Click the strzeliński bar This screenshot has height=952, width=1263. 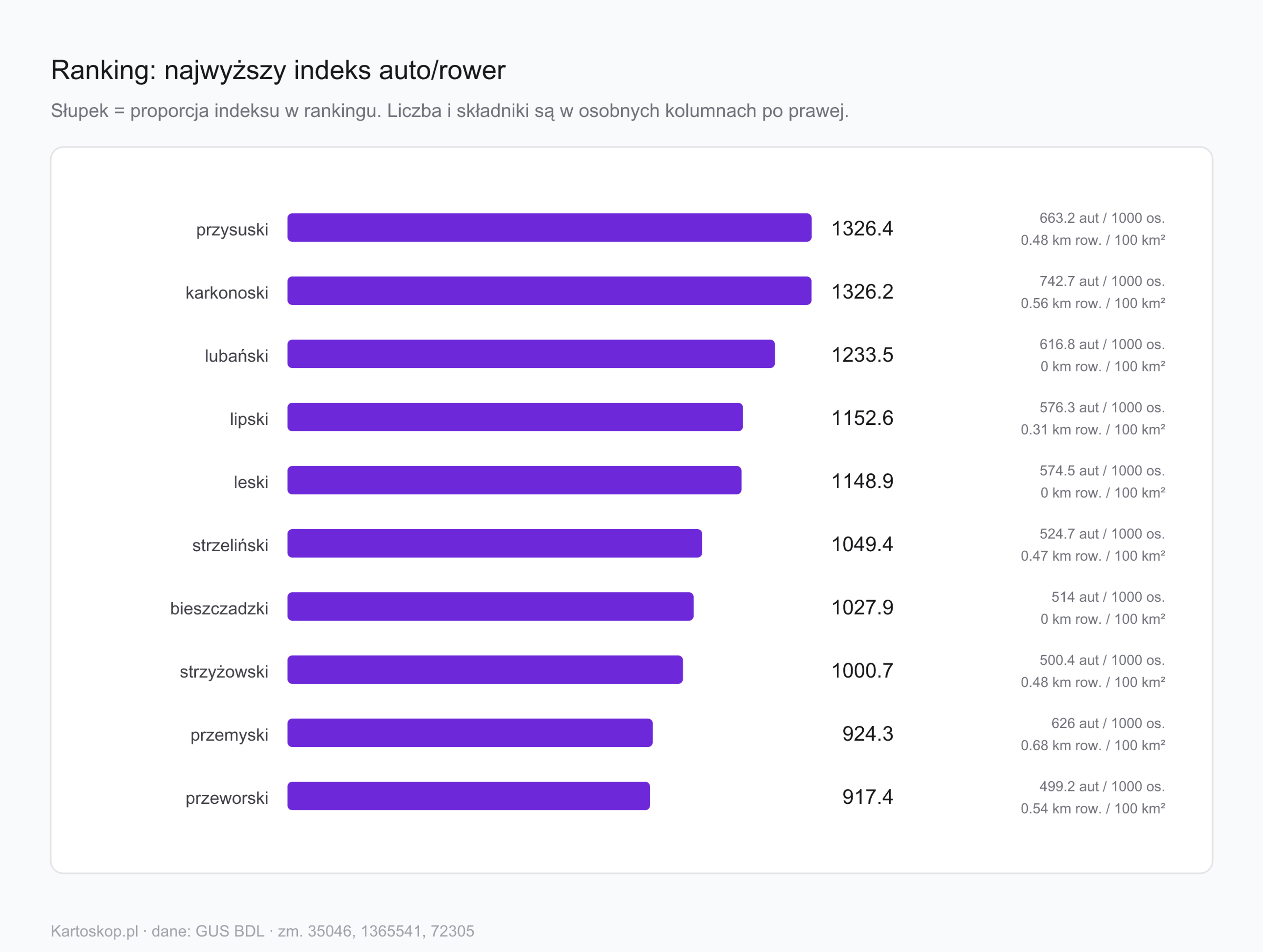(494, 544)
